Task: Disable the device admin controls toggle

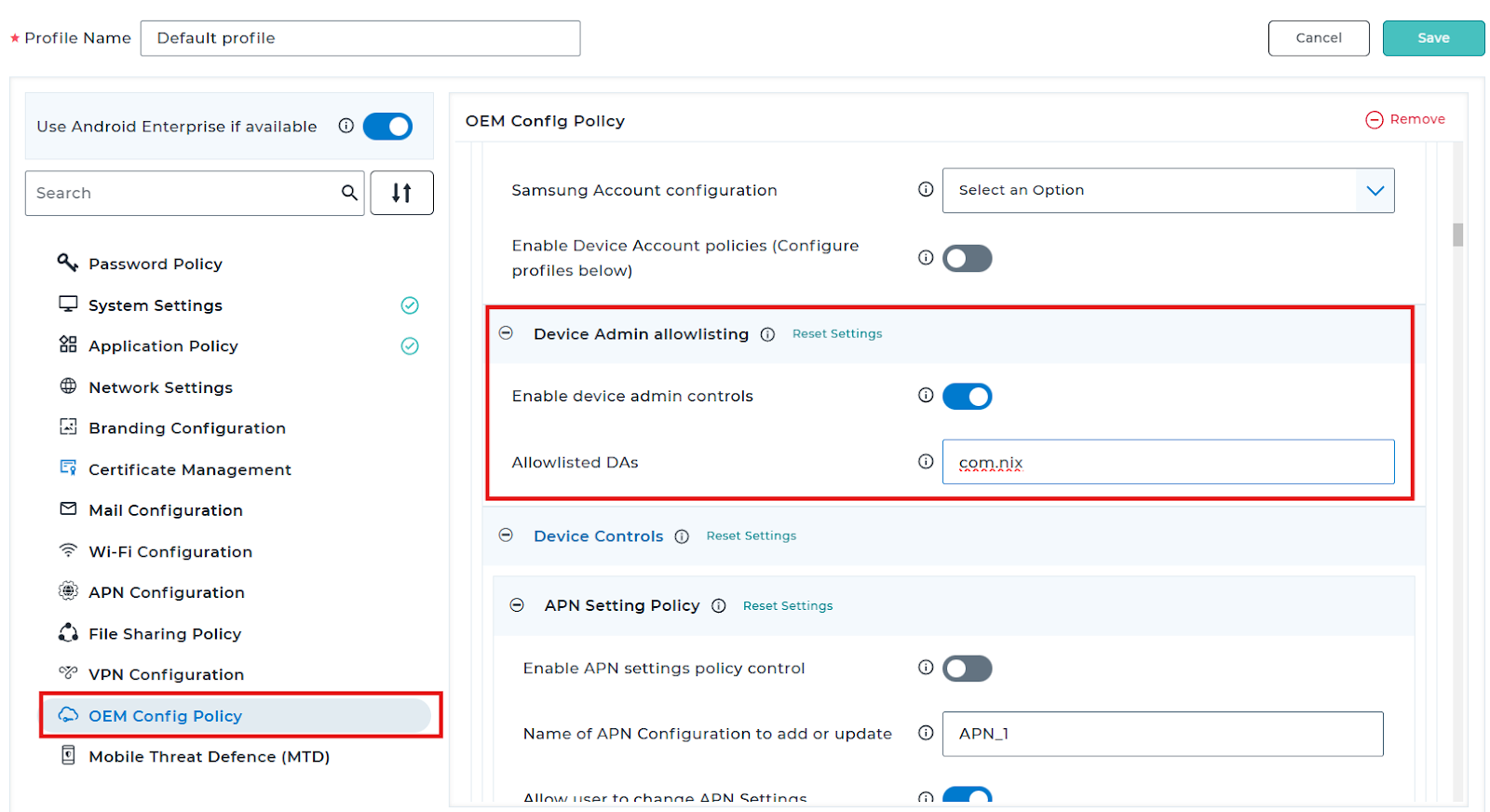Action: pos(967,397)
